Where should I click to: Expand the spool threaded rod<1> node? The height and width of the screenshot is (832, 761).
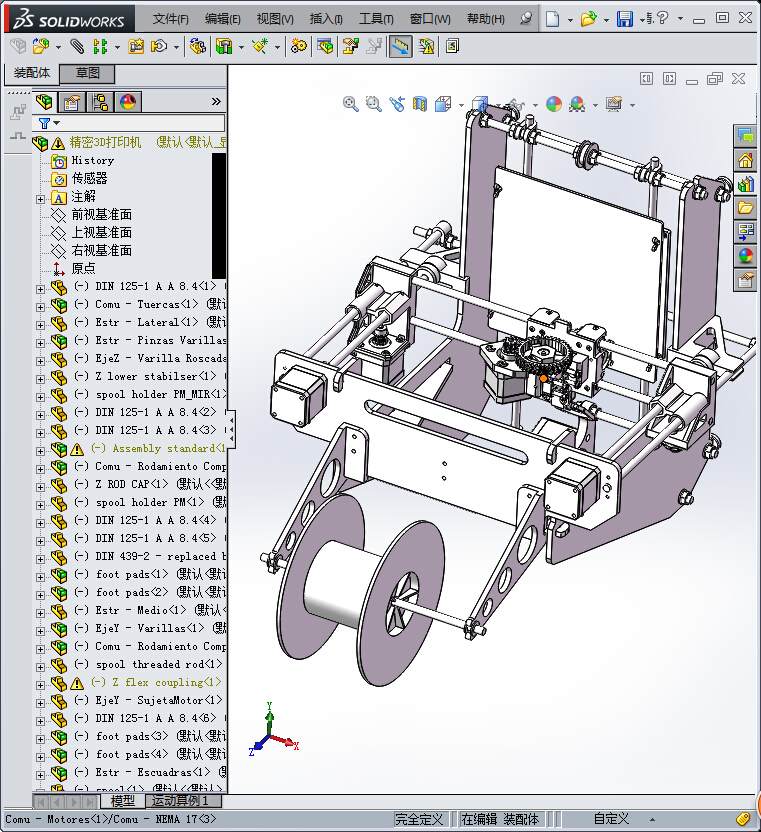click(x=41, y=665)
